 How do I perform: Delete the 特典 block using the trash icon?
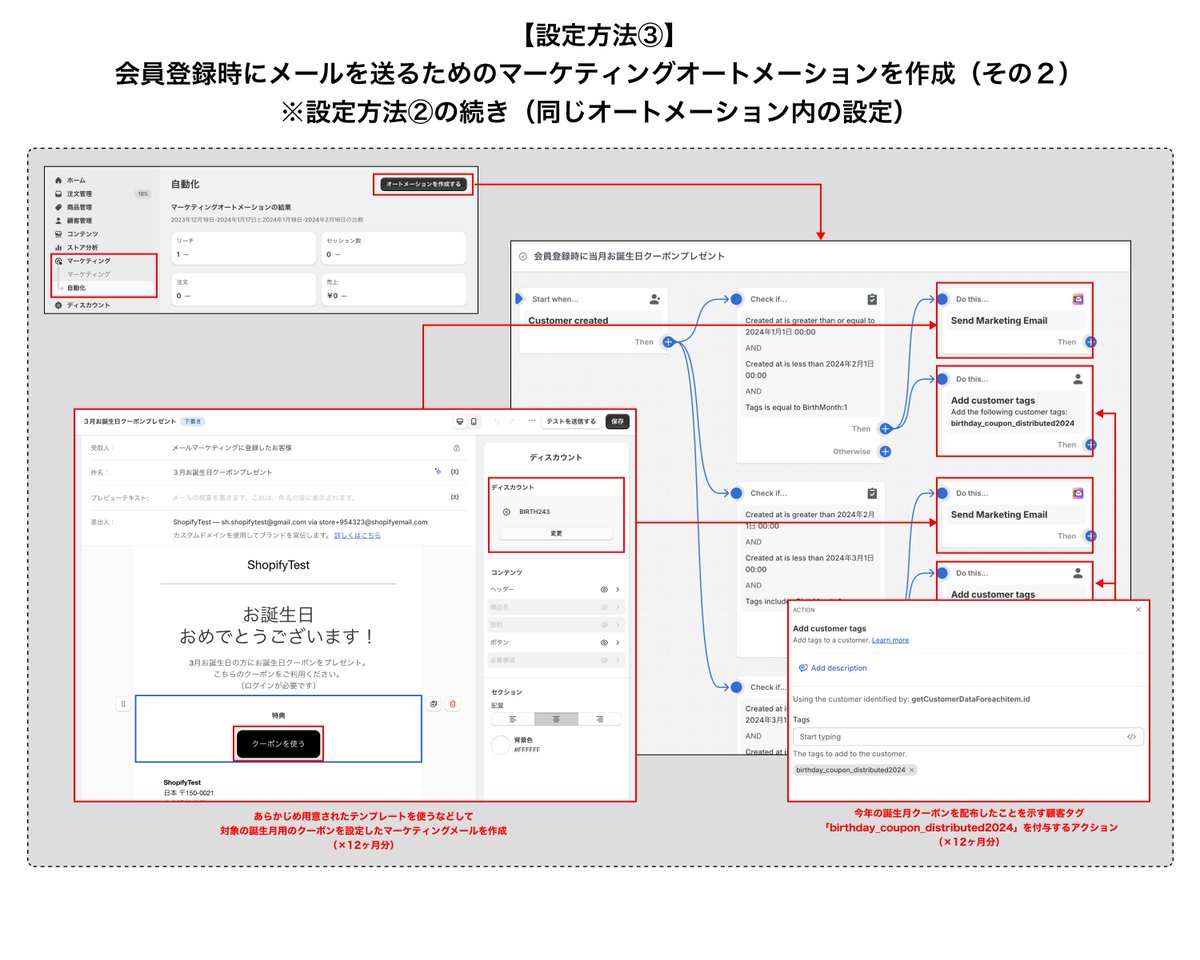(453, 704)
